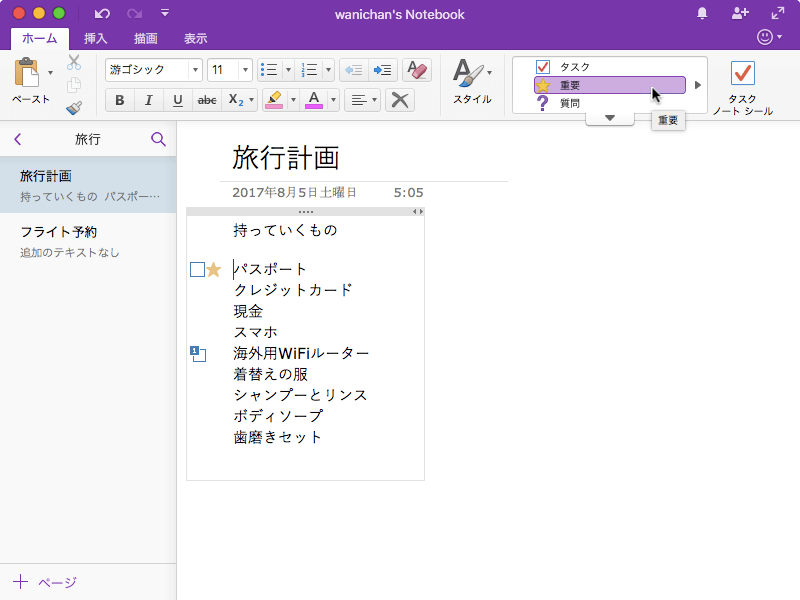
Task: Clear formatting with the eraser icon
Action: 417,70
